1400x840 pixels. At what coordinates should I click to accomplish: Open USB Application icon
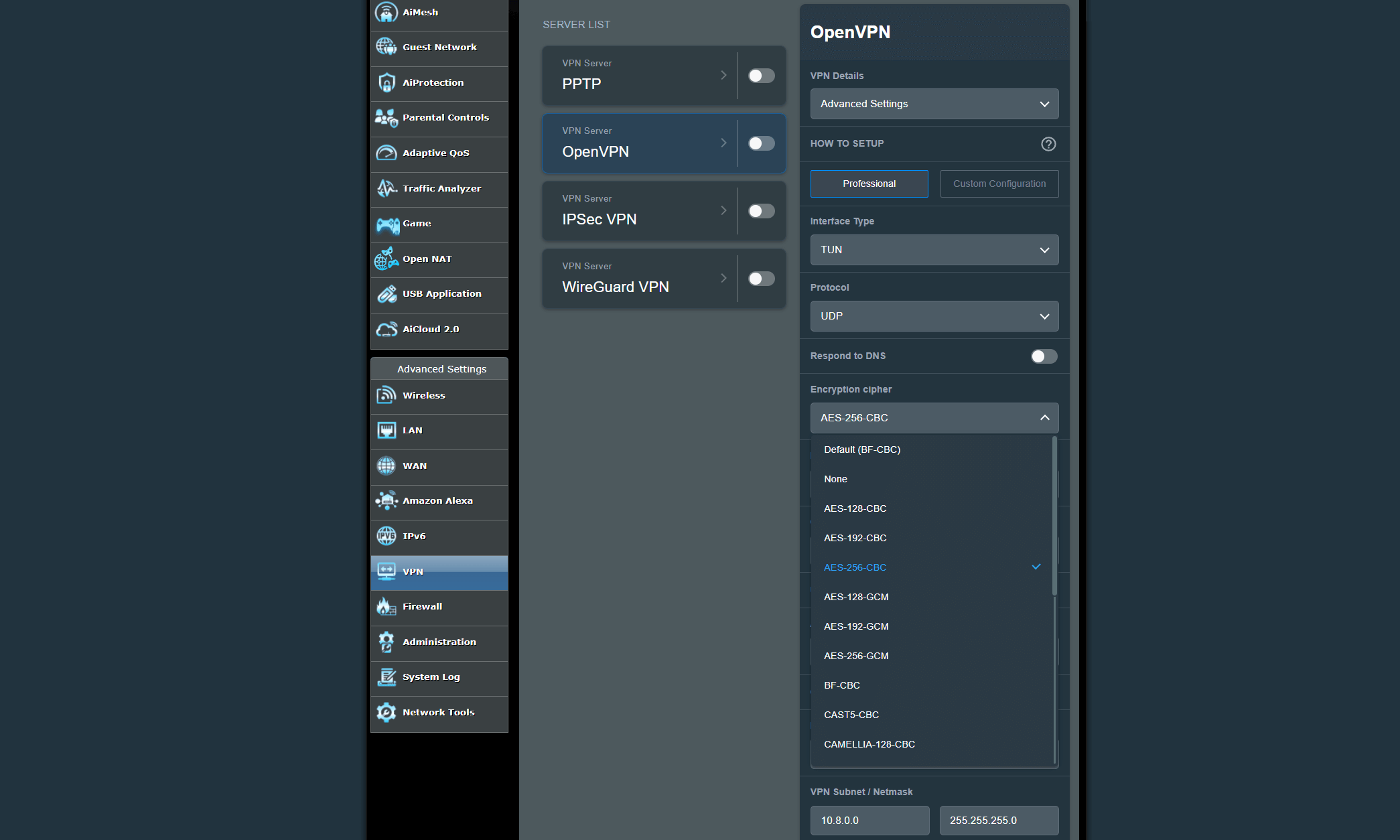[387, 293]
